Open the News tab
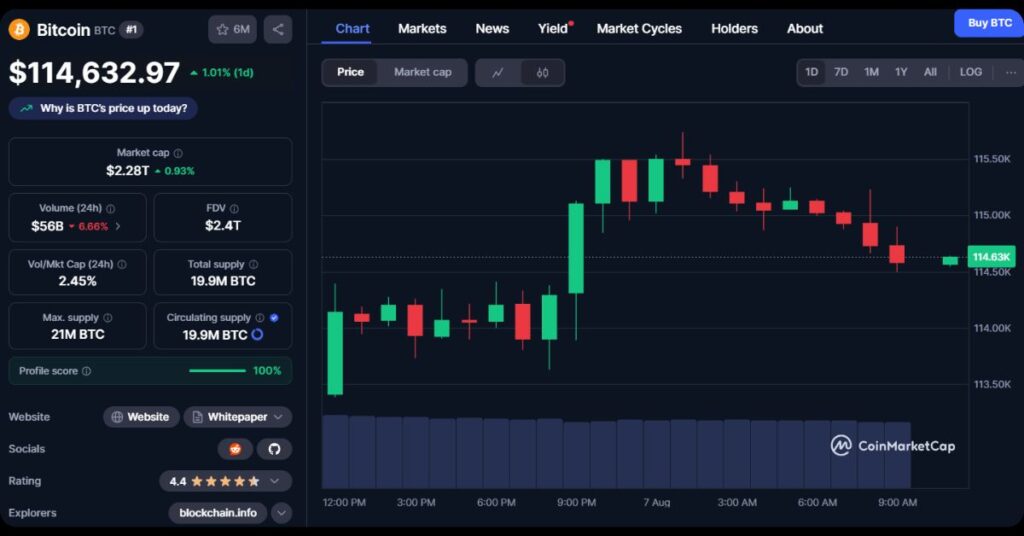The image size is (1024, 536). 492,29
